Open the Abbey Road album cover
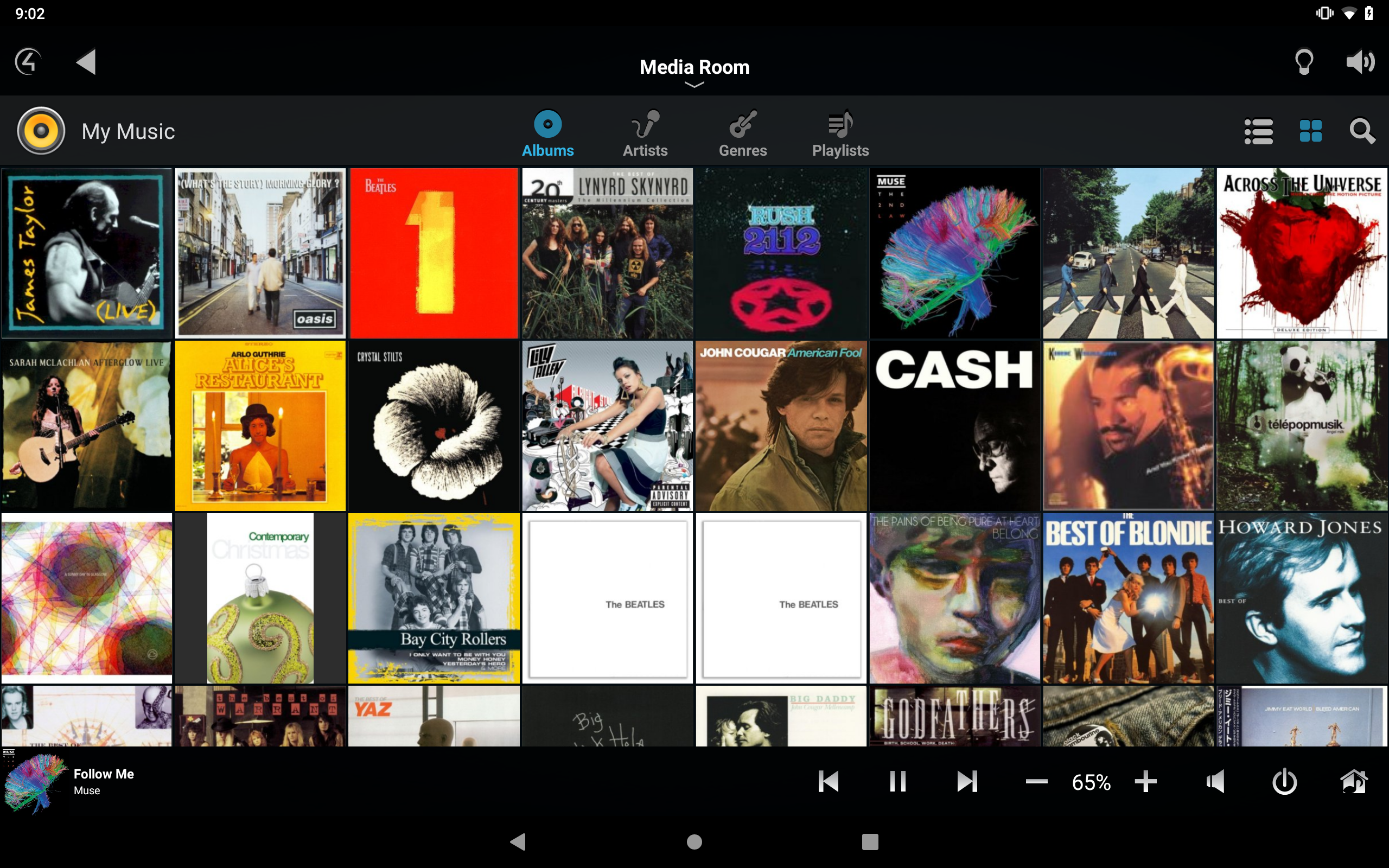Screen dimensions: 1389x868 pyautogui.click(x=1129, y=253)
